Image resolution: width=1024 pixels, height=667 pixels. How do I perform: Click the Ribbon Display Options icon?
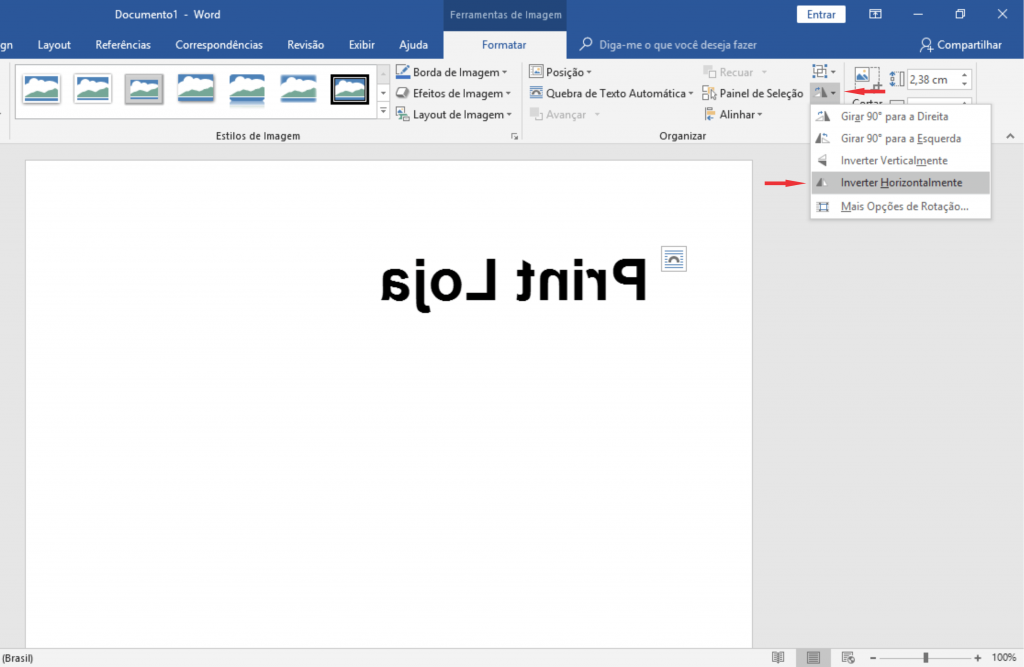(875, 15)
